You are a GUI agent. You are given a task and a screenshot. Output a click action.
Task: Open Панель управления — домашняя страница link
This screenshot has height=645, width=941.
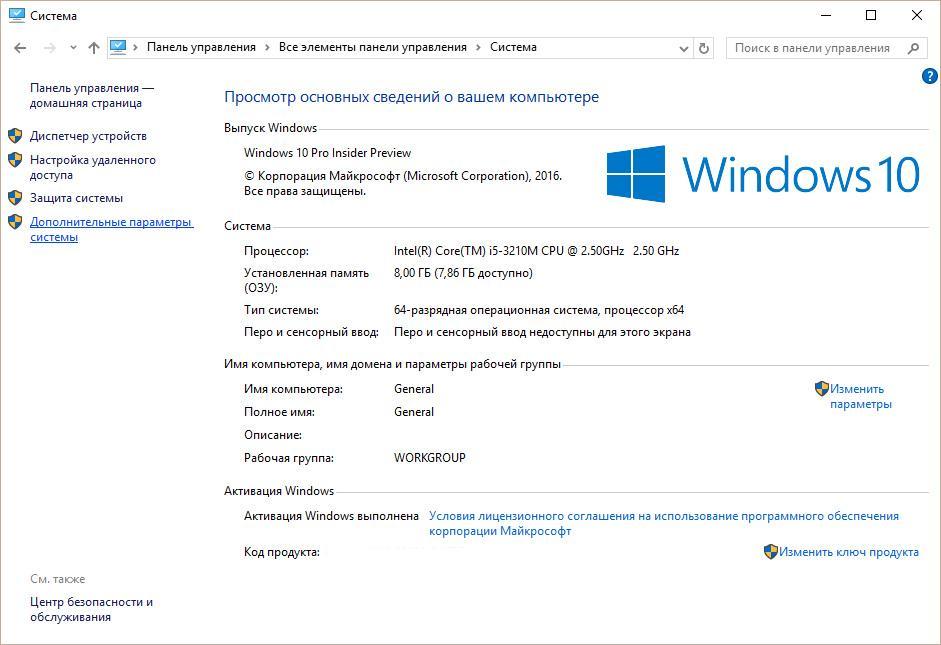click(92, 95)
